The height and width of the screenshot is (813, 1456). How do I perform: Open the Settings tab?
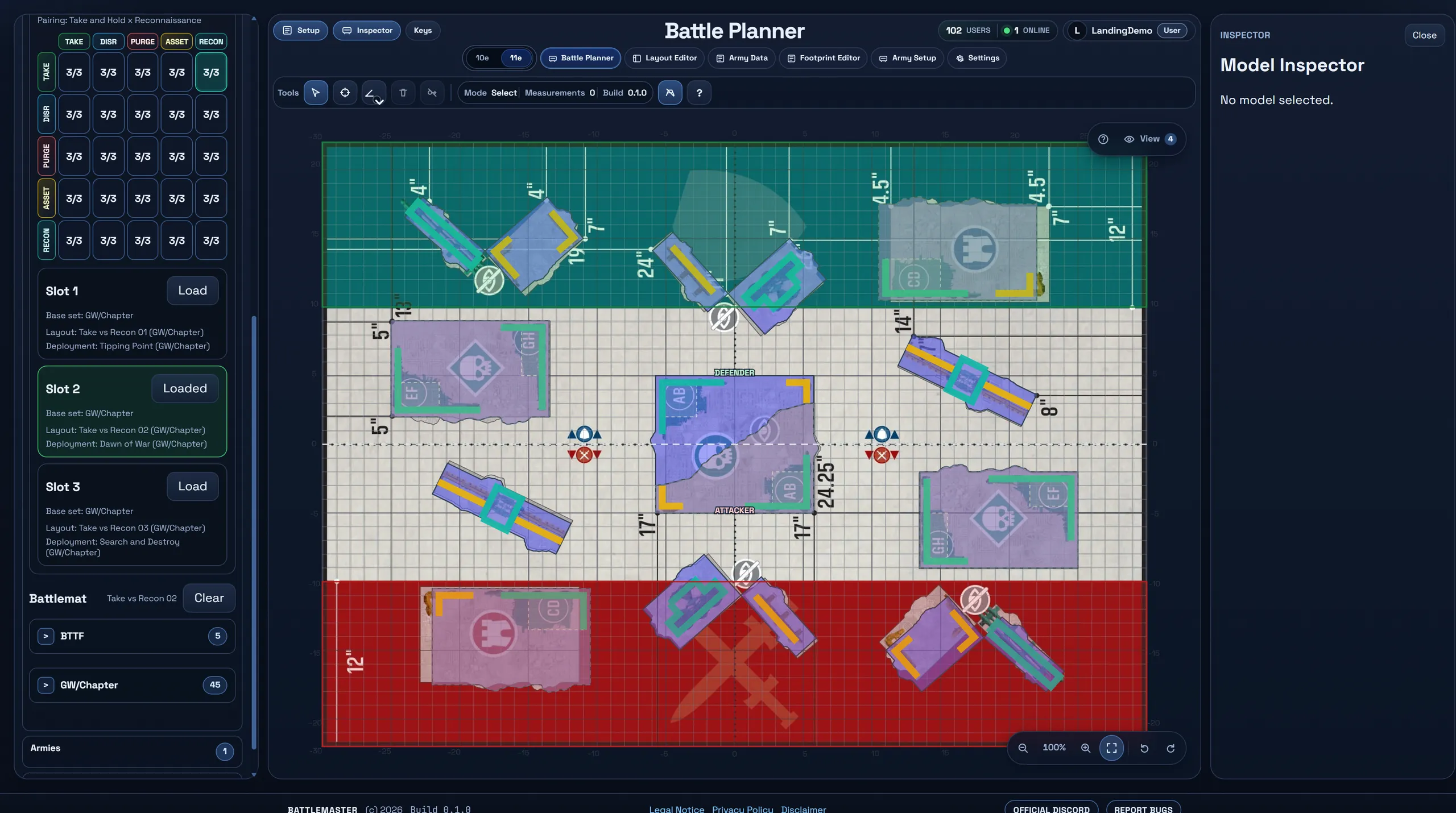[x=977, y=58]
